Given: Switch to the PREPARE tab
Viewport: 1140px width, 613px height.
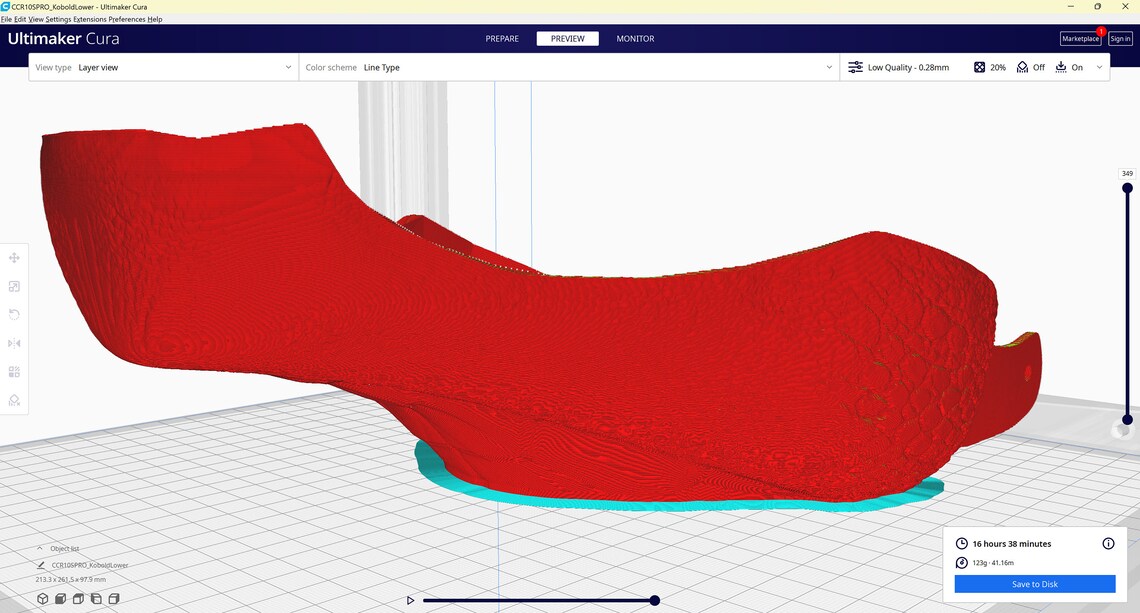Looking at the screenshot, I should (x=501, y=38).
